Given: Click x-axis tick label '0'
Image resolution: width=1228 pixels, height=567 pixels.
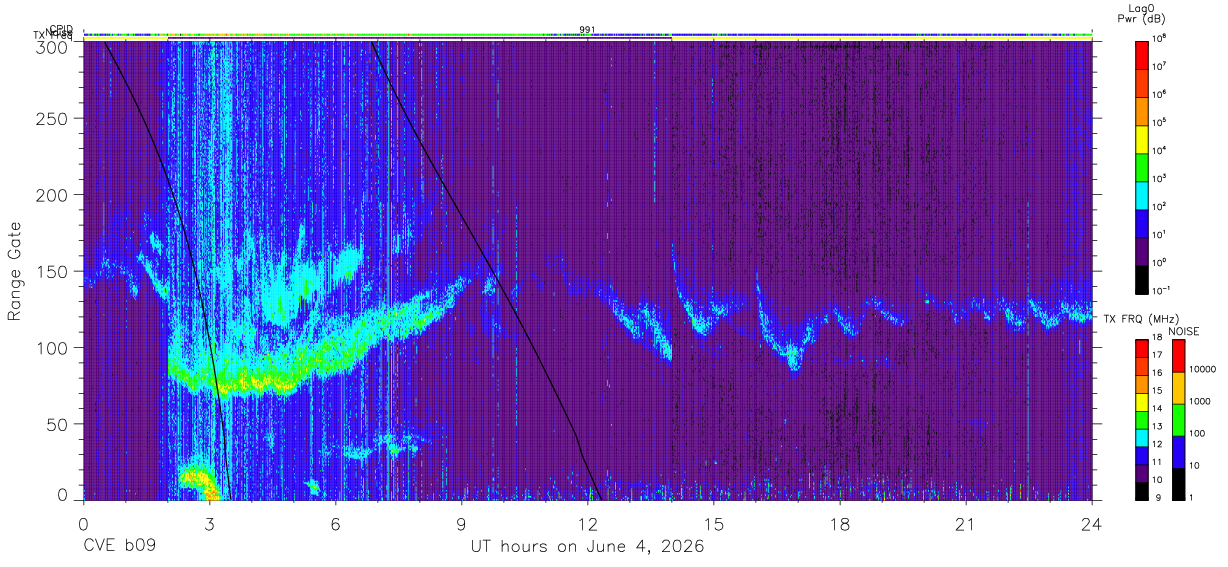Looking at the screenshot, I should 84,525.
